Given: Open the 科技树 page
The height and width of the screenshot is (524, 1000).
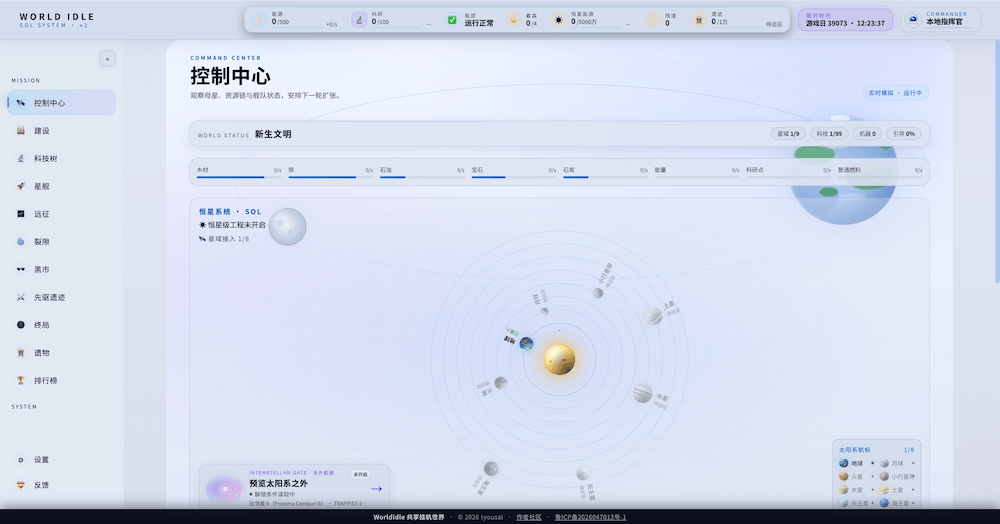Looking at the screenshot, I should coord(62,158).
